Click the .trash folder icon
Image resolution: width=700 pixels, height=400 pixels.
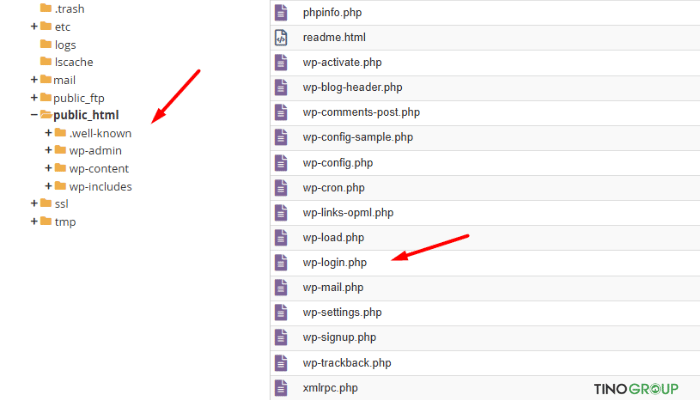point(46,8)
